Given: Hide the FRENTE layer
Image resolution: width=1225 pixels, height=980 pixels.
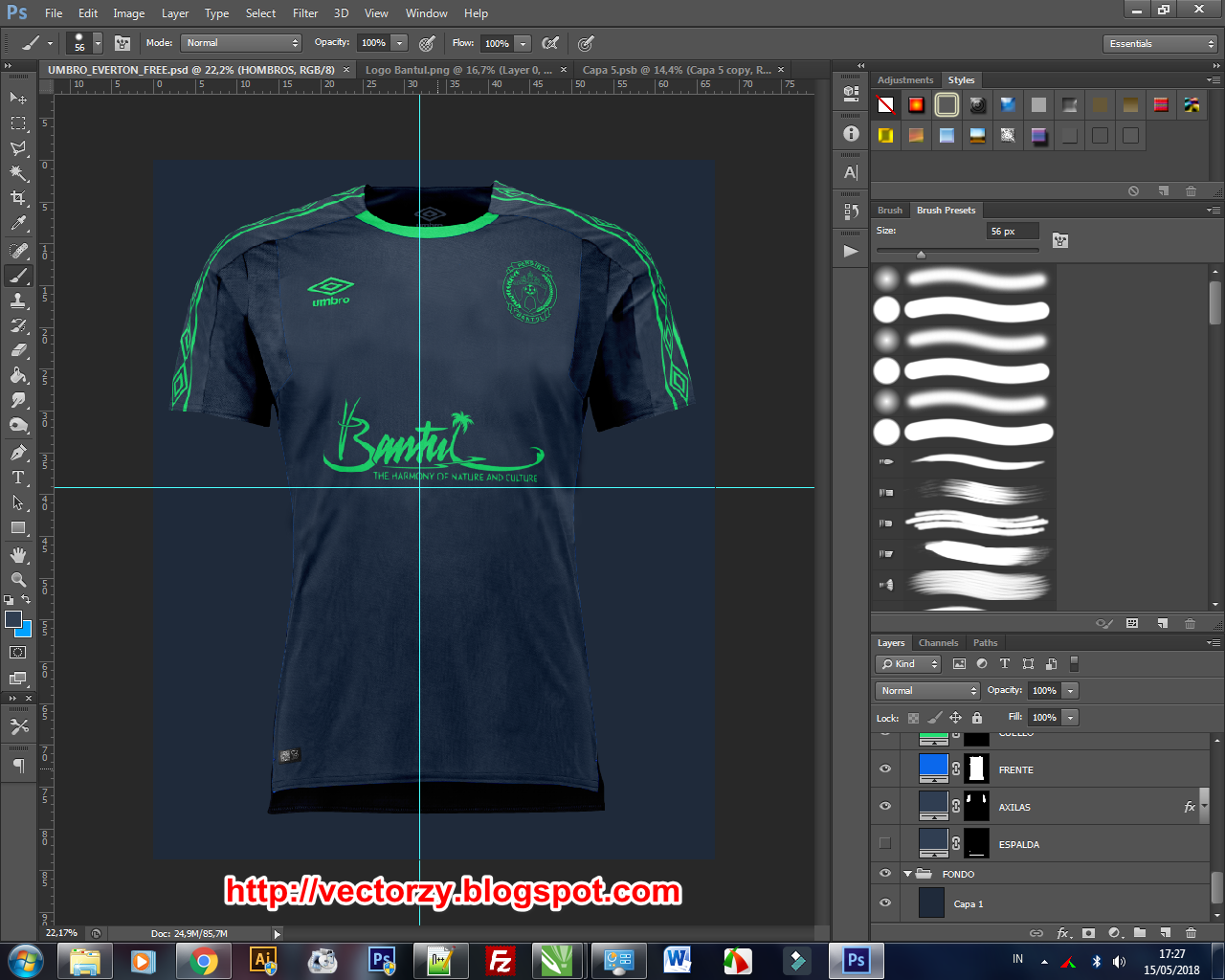Looking at the screenshot, I should click(885, 768).
